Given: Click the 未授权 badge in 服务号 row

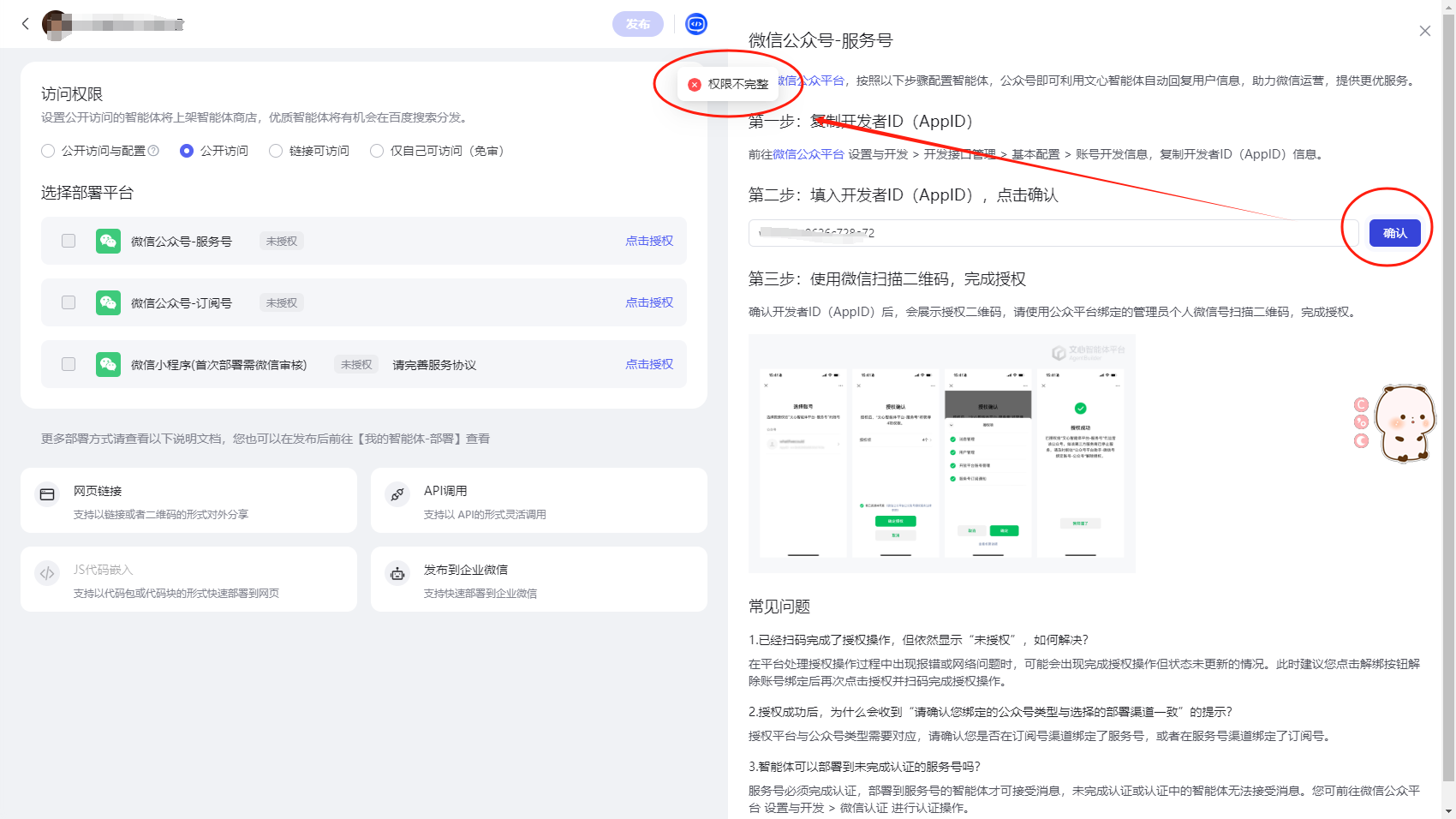Looking at the screenshot, I should point(282,242).
